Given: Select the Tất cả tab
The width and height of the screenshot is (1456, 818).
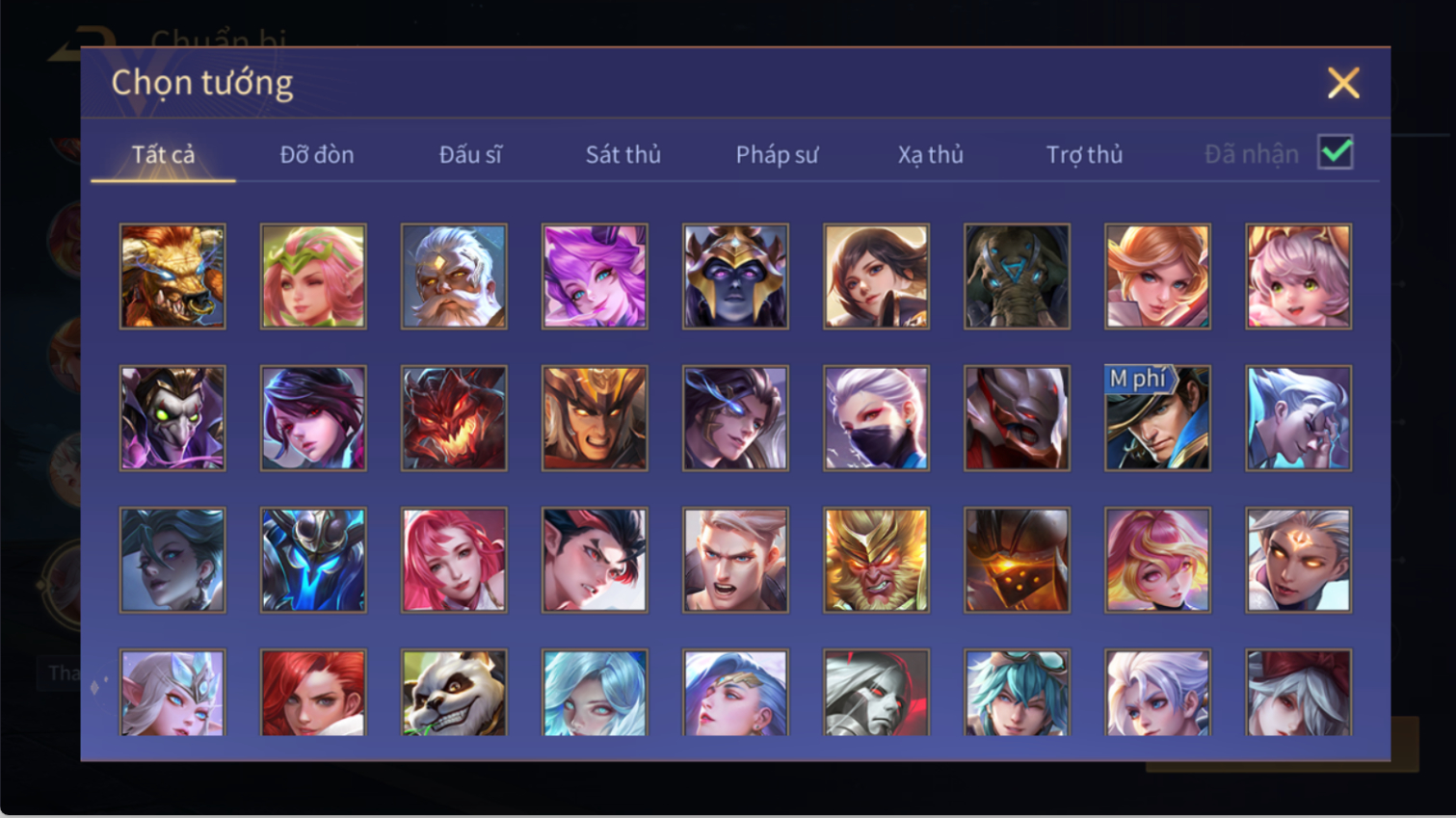Looking at the screenshot, I should pyautogui.click(x=163, y=154).
